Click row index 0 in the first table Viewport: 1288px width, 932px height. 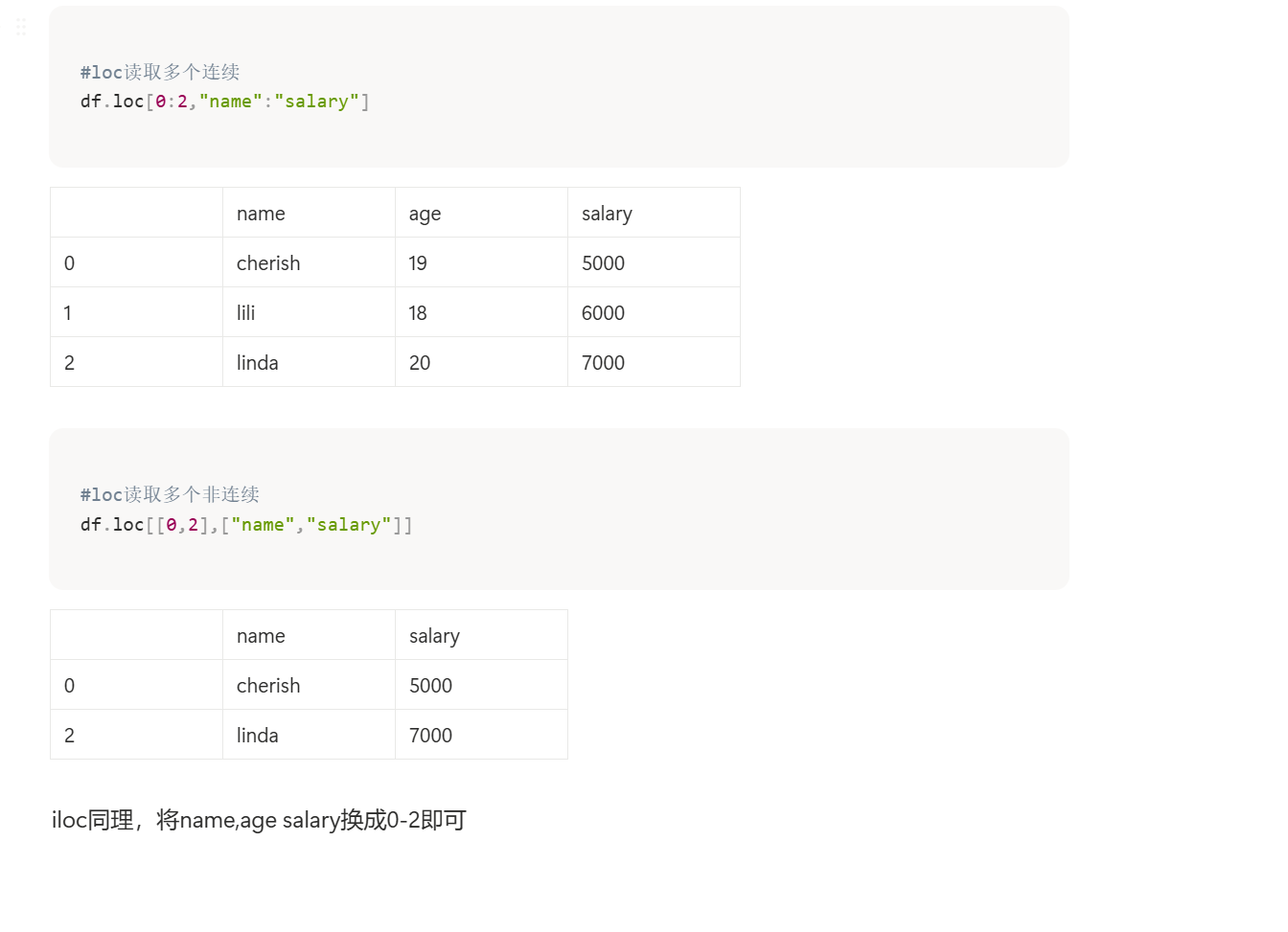[x=69, y=262]
